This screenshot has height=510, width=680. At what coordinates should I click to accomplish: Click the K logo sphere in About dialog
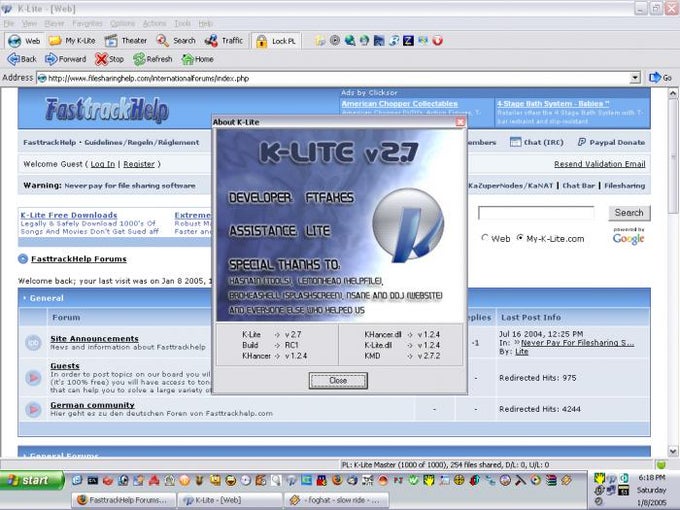tap(408, 224)
